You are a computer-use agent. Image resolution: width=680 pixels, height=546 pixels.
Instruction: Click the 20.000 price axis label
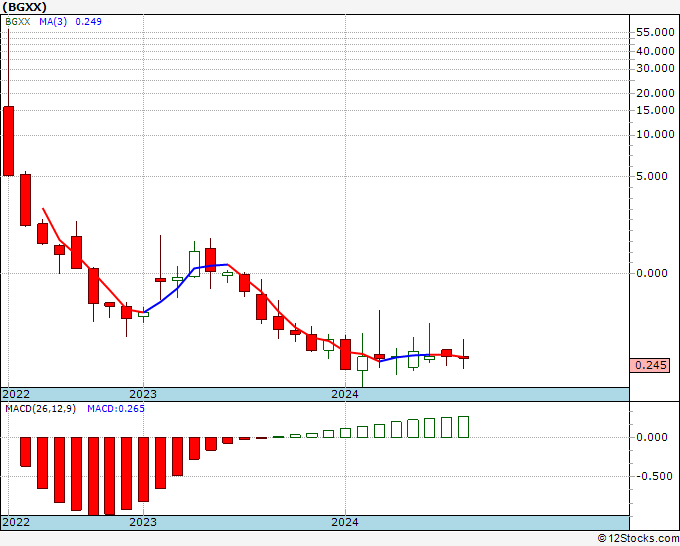pyautogui.click(x=655, y=93)
